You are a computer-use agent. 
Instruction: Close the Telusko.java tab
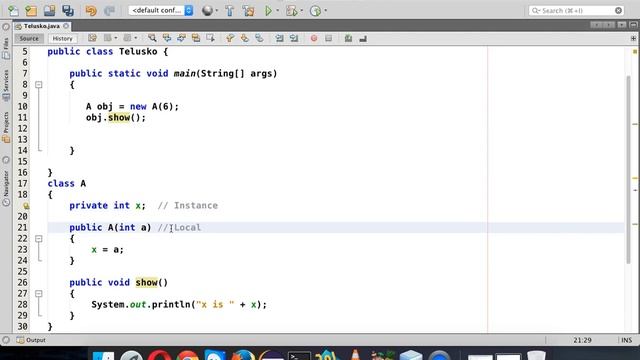point(66,26)
